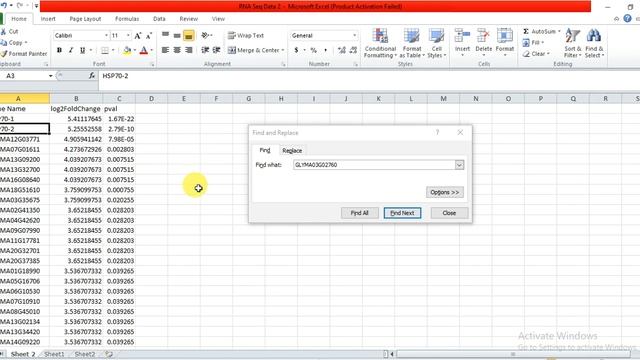The image size is (640, 360).
Task: Align text left
Action: coord(165,50)
